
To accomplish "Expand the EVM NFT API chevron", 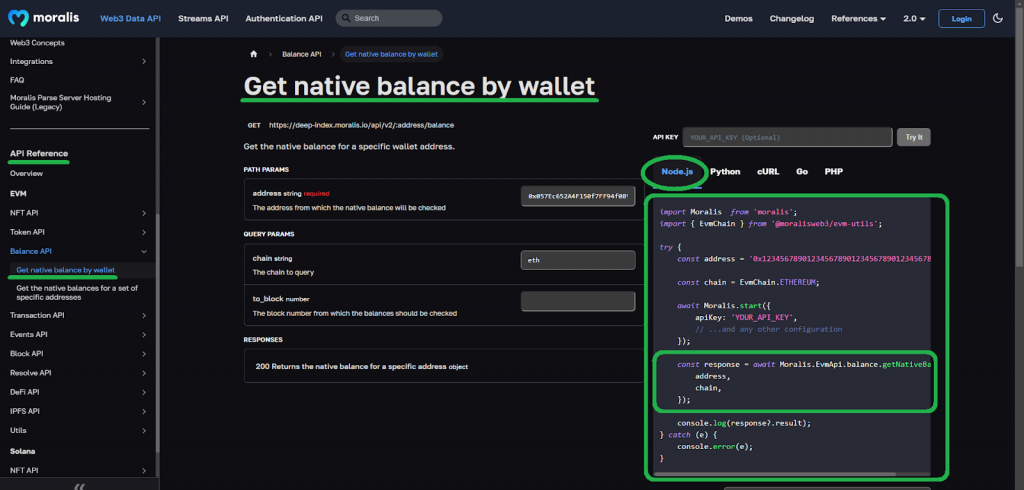I will click(x=144, y=213).
